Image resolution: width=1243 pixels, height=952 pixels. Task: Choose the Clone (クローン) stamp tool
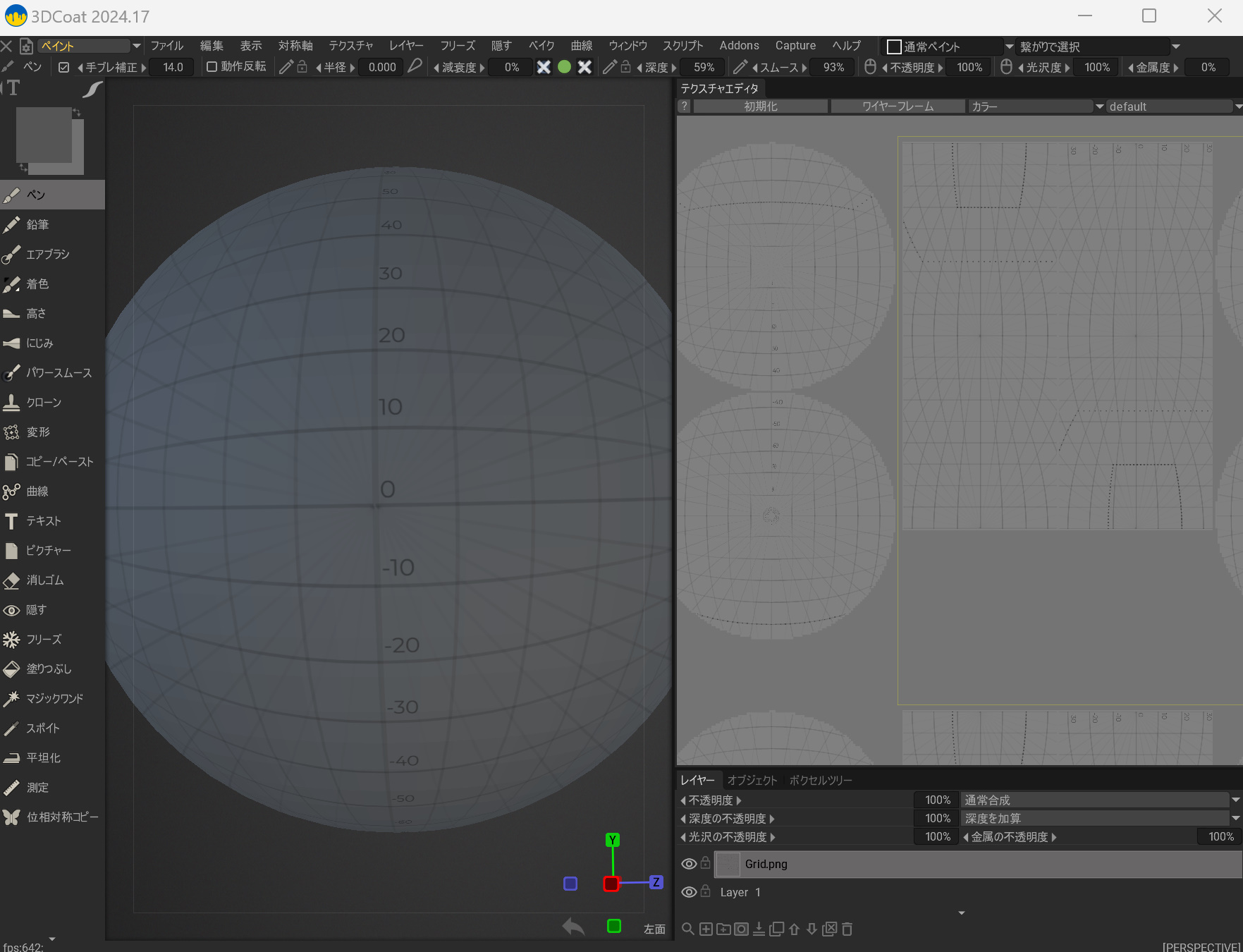44,403
